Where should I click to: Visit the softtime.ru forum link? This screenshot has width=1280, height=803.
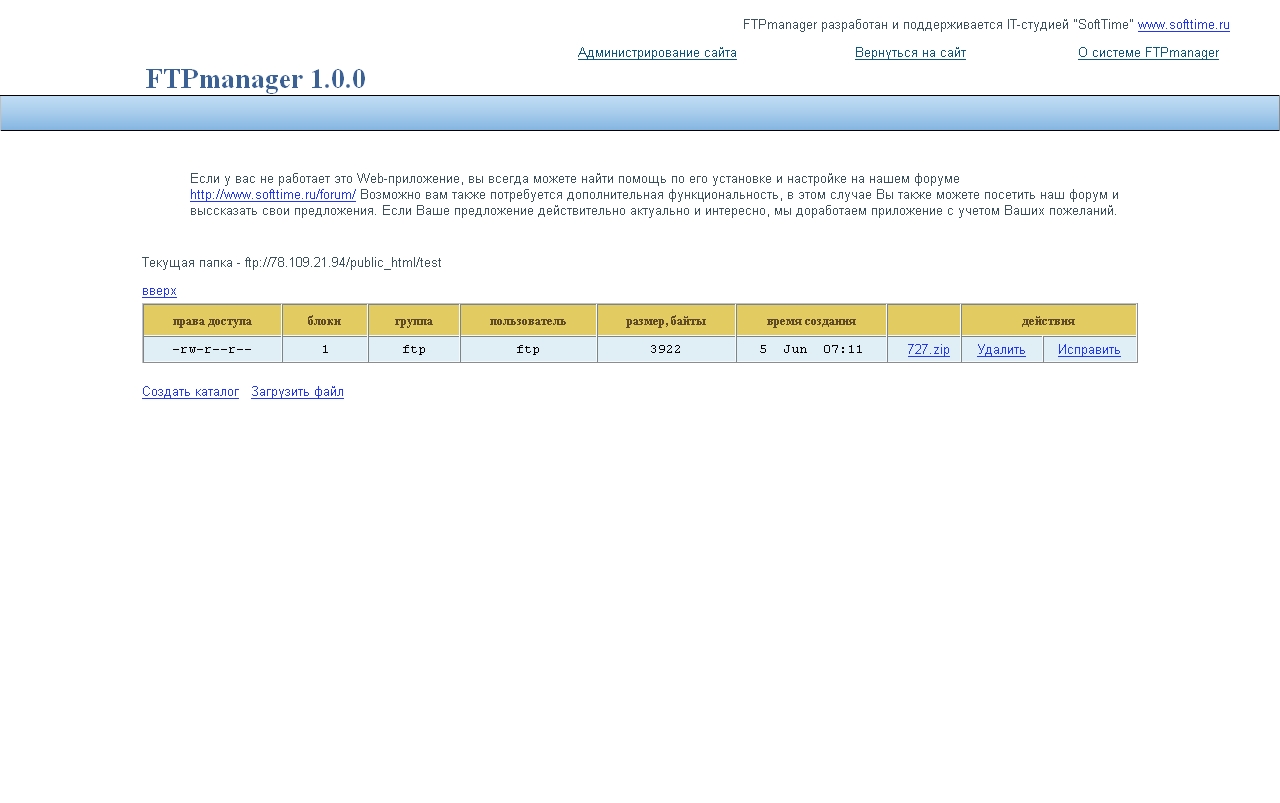pos(273,195)
